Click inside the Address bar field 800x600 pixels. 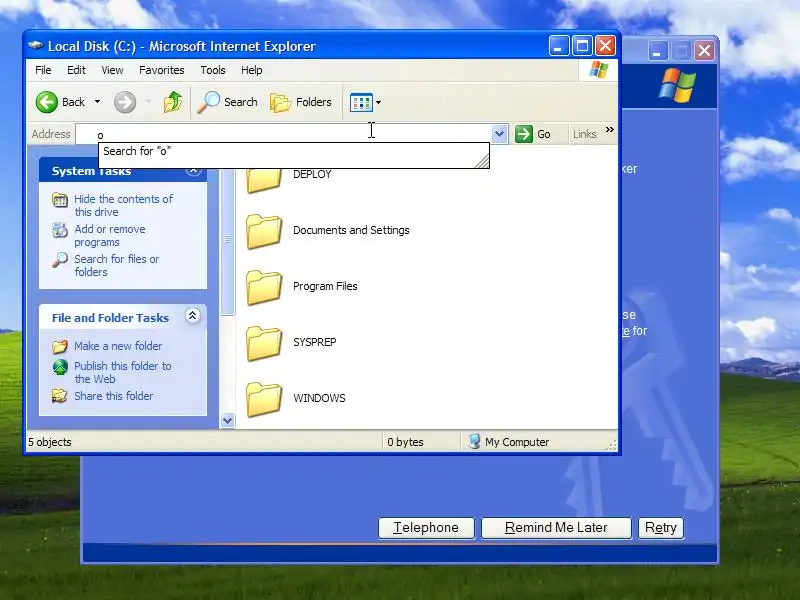pos(284,134)
